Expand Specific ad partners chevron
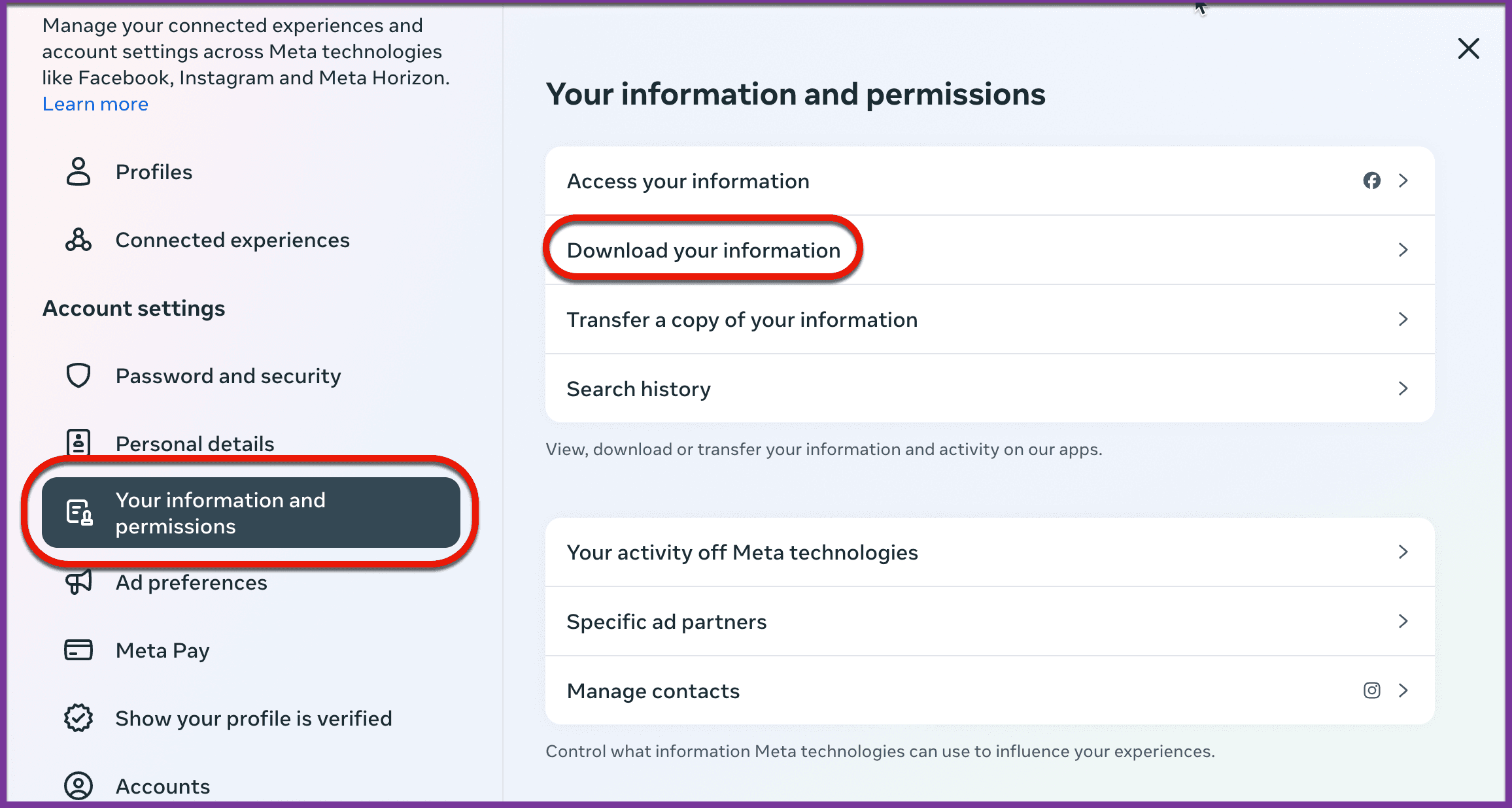Image resolution: width=1512 pixels, height=808 pixels. [1403, 621]
